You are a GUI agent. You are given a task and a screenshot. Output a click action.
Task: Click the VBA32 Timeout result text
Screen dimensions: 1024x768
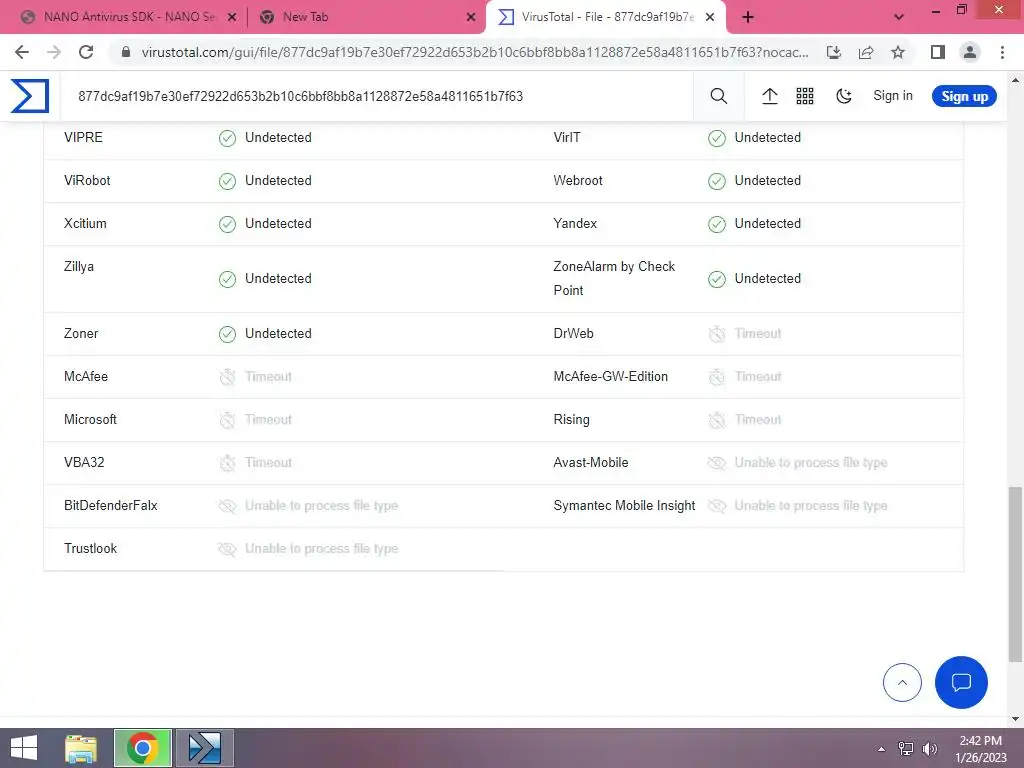pyautogui.click(x=268, y=462)
